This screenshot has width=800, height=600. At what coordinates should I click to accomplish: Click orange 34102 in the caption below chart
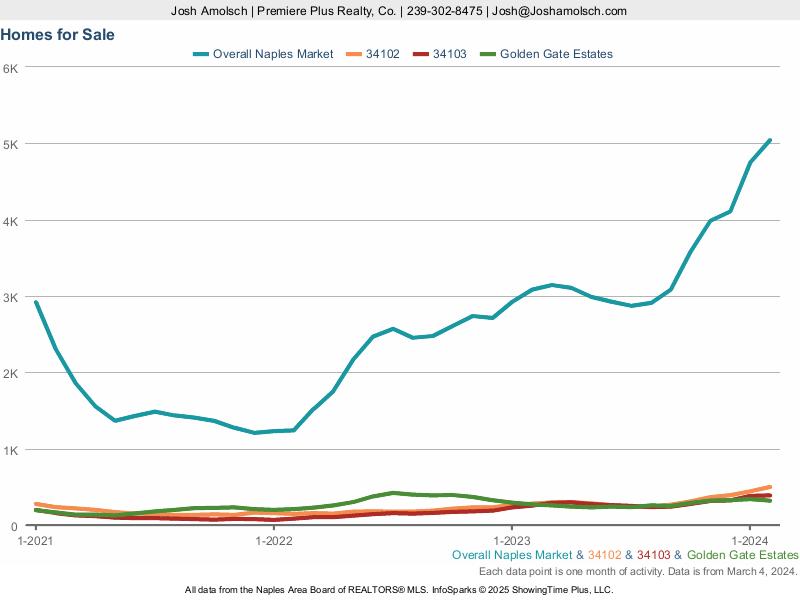coord(605,555)
